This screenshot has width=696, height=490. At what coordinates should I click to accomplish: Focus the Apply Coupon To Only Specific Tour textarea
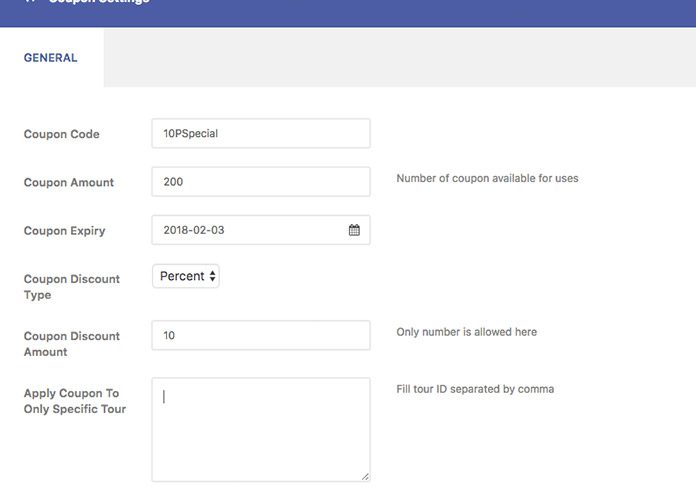point(261,430)
